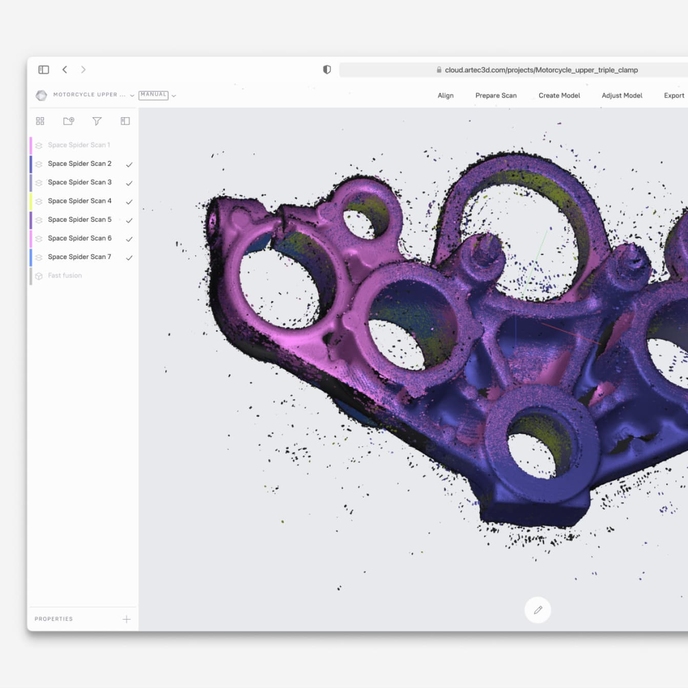Click the layer icon of Scan 6

click(x=39, y=239)
